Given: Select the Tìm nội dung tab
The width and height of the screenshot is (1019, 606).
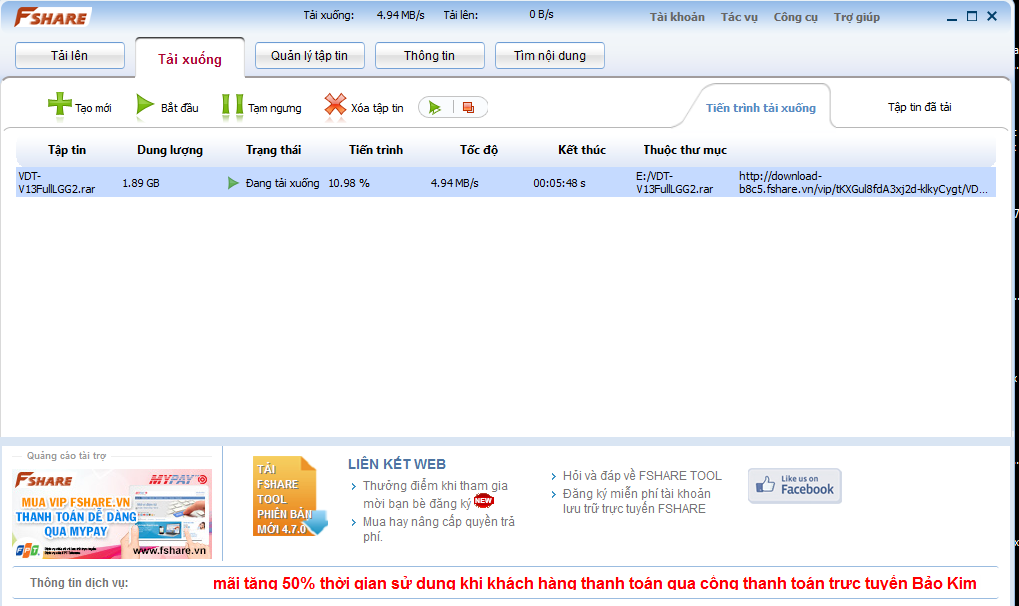Looking at the screenshot, I should click(550, 56).
